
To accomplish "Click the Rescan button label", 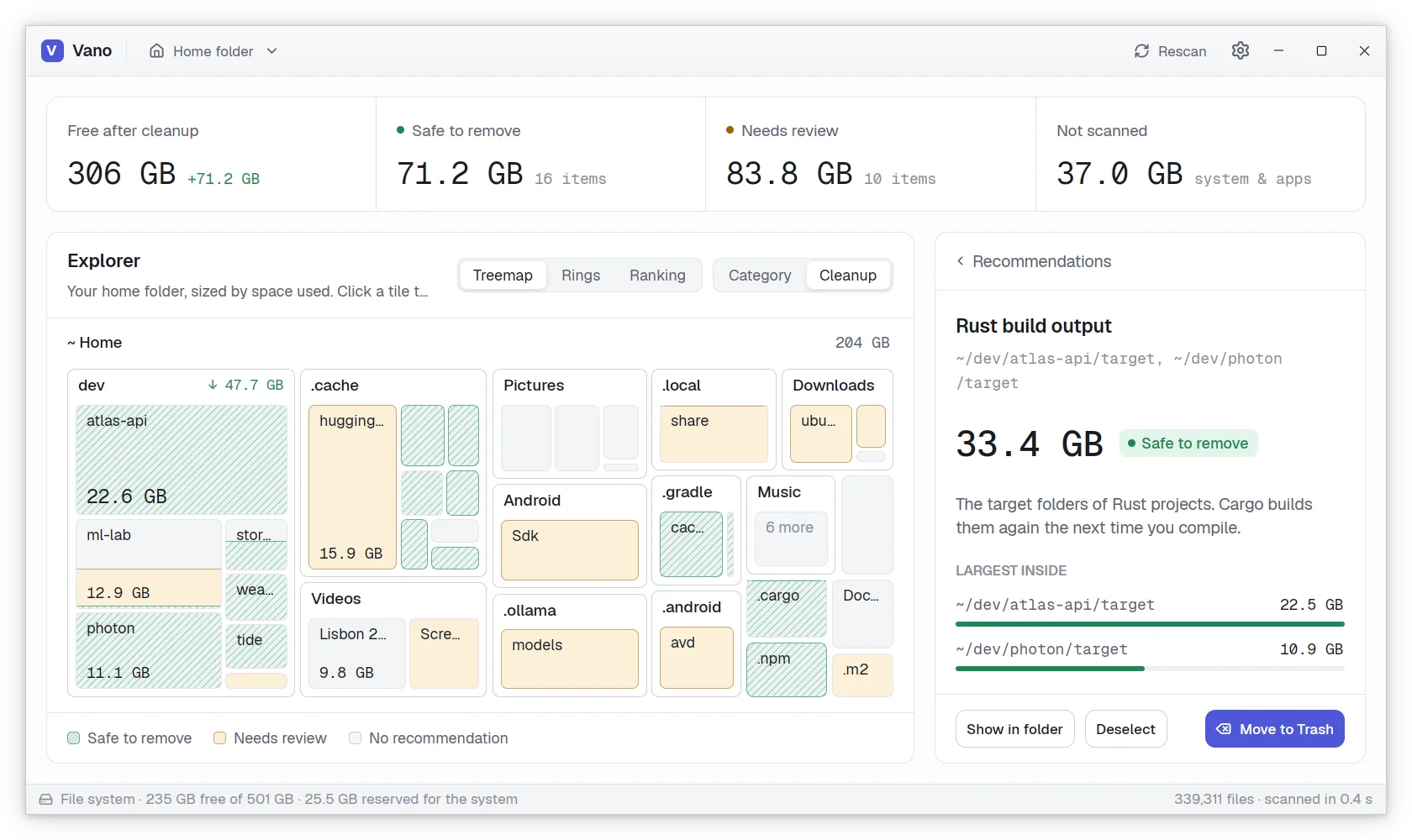I will 1182,51.
